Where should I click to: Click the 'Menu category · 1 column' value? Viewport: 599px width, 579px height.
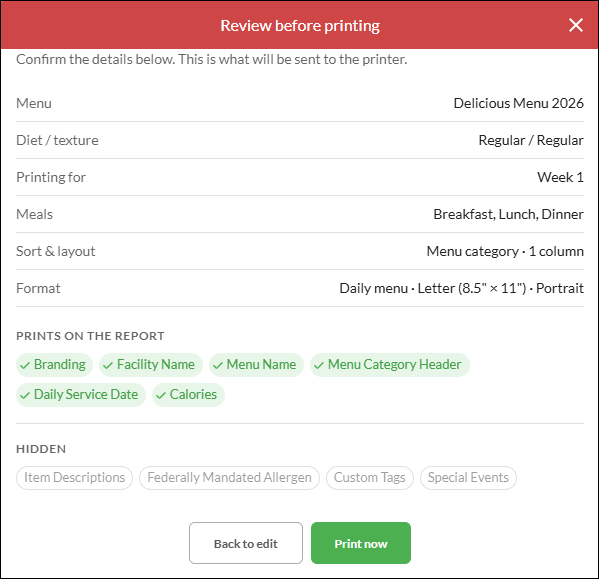pos(505,251)
